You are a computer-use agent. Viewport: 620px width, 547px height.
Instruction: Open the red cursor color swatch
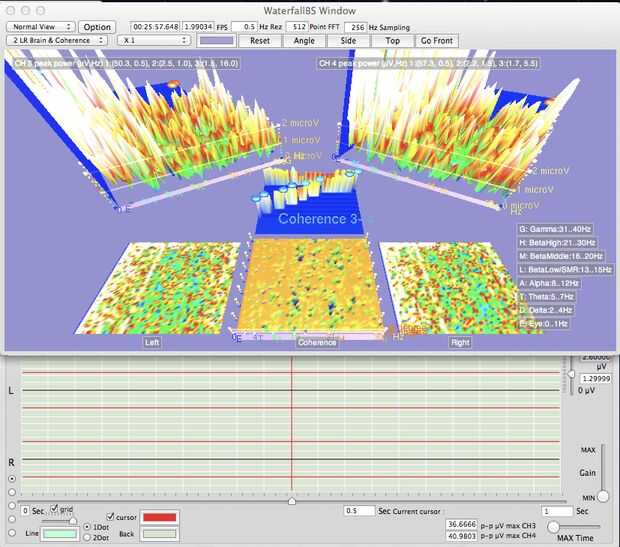click(160, 517)
